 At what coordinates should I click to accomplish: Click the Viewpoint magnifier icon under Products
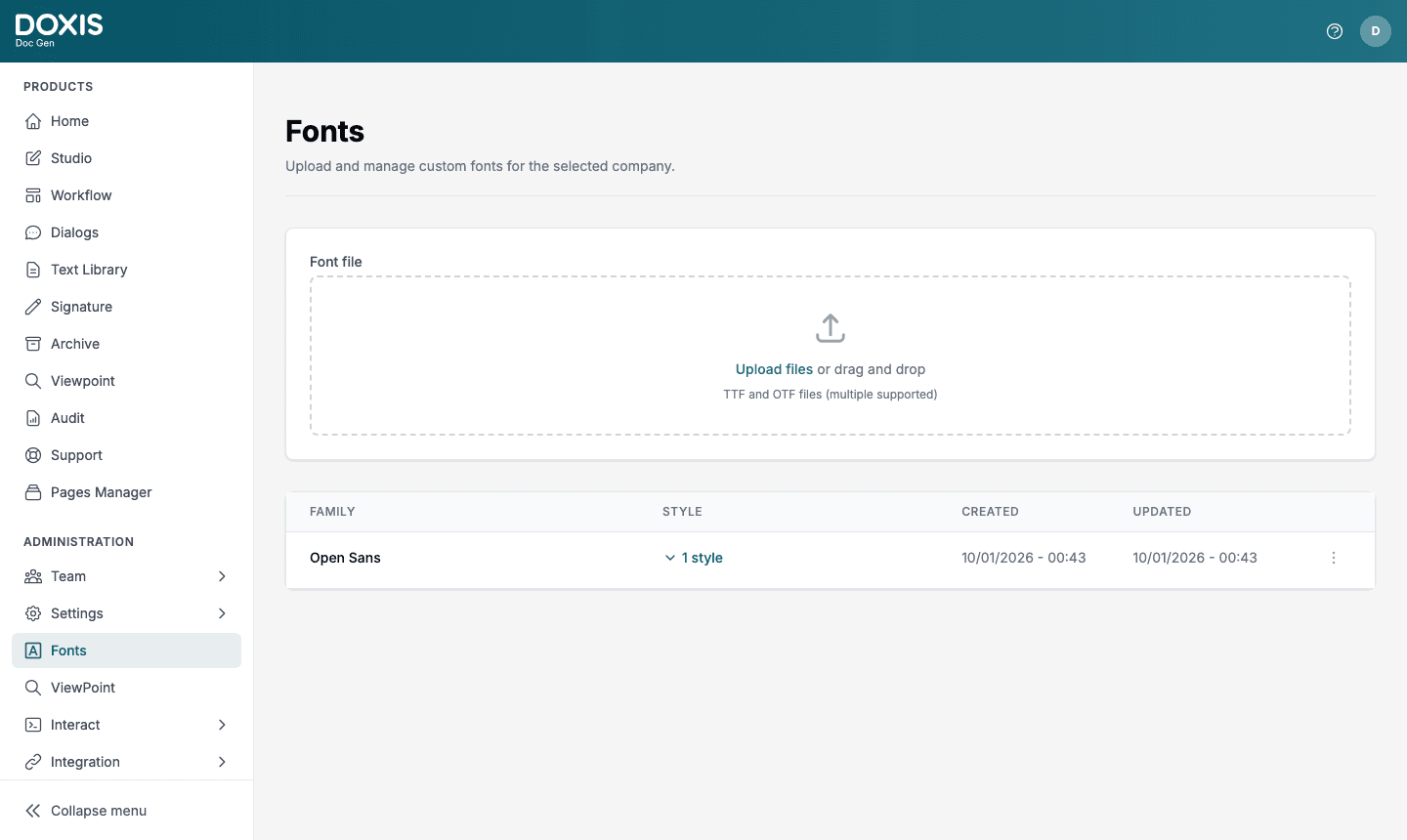(33, 381)
